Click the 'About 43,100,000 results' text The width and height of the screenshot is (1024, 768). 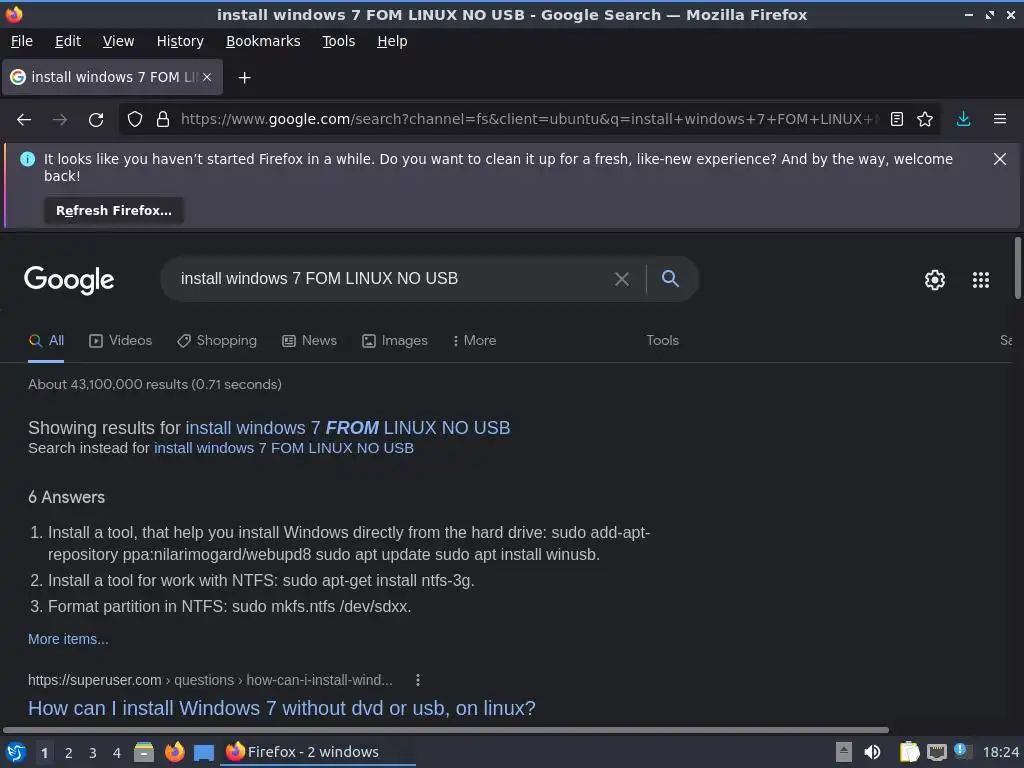tap(155, 385)
